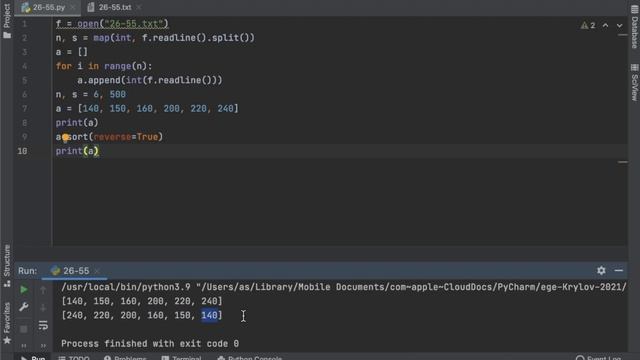This screenshot has width=640, height=360.
Task: Click the Favorites star icon
Action: [7, 340]
